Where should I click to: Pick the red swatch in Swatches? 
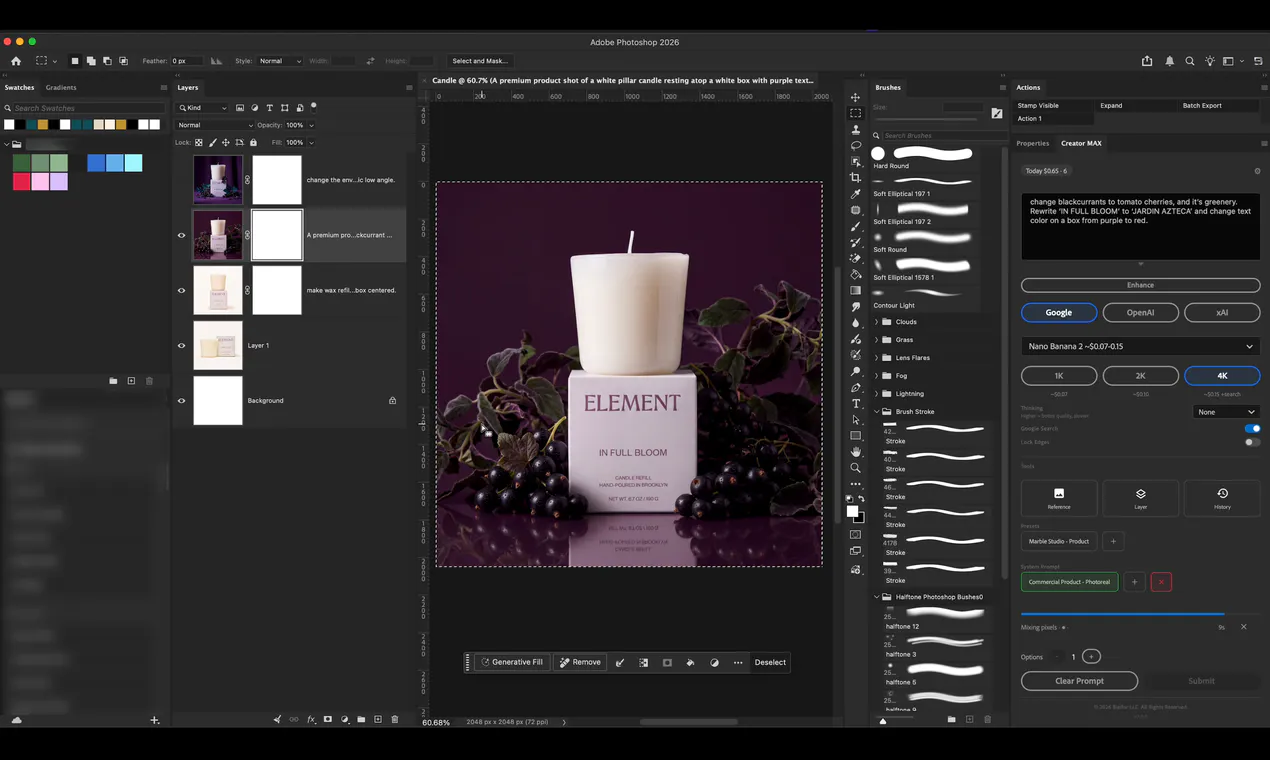(21, 181)
